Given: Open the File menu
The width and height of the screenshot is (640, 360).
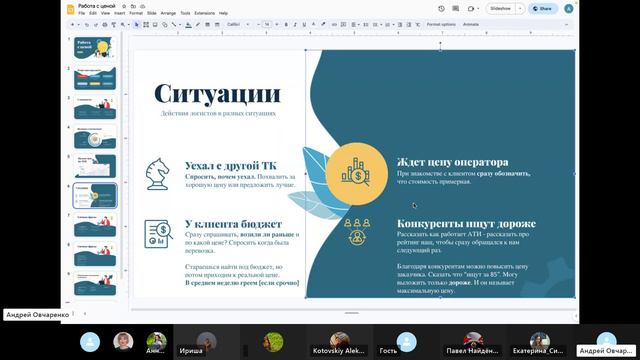Looking at the screenshot, I should [82, 13].
